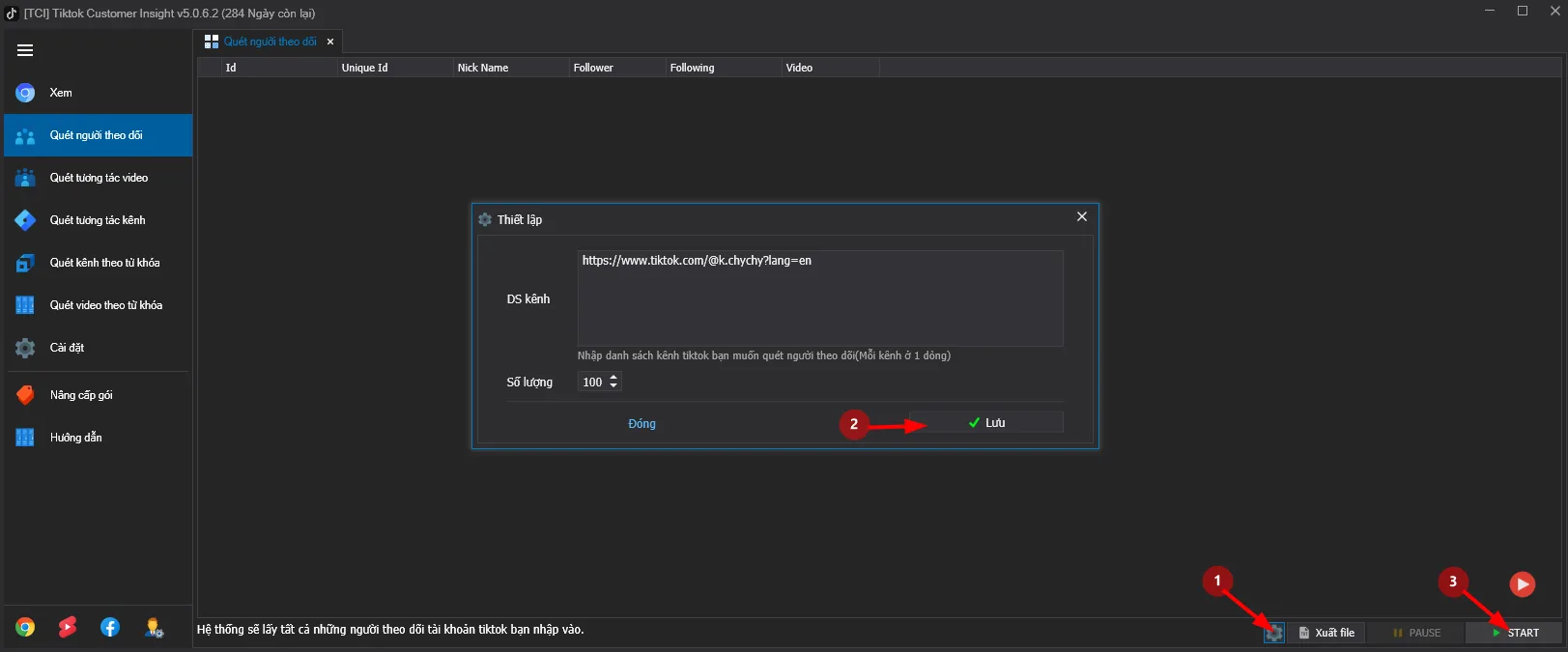Open the hamburger menu in the sidebar
Image resolution: width=1568 pixels, height=652 pixels.
tap(25, 50)
